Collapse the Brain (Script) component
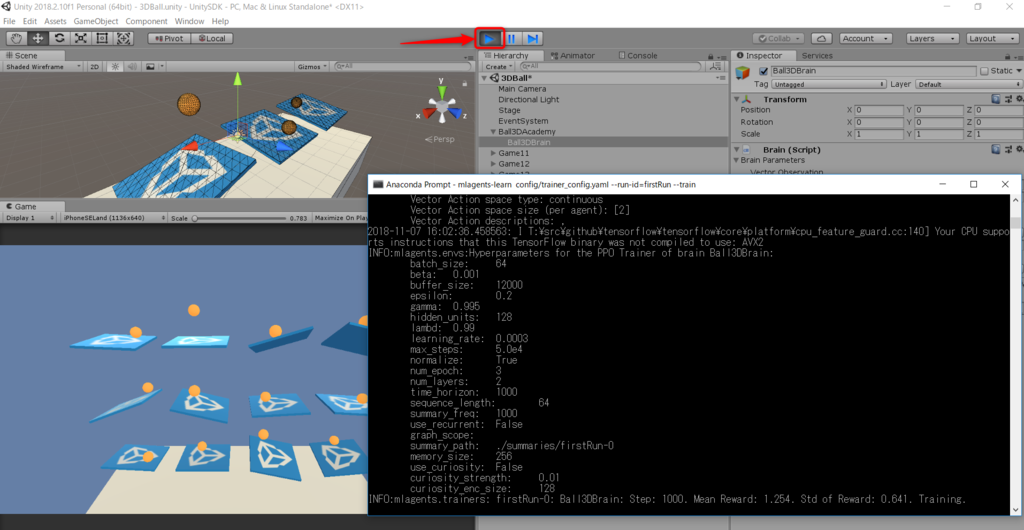Screen dimensions: 1024x530 737,149
